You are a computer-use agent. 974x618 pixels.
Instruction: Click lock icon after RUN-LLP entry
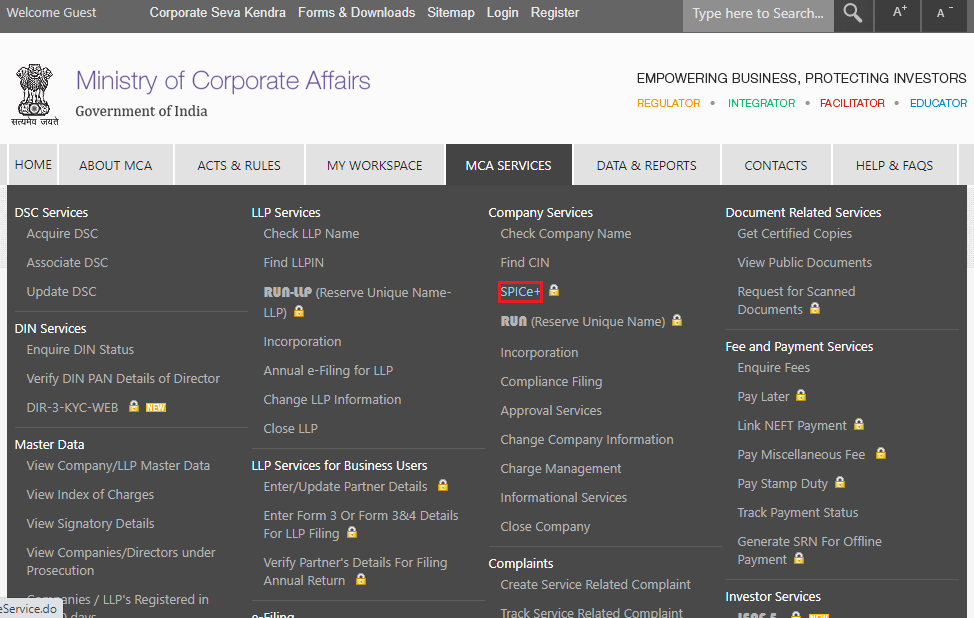(299, 311)
